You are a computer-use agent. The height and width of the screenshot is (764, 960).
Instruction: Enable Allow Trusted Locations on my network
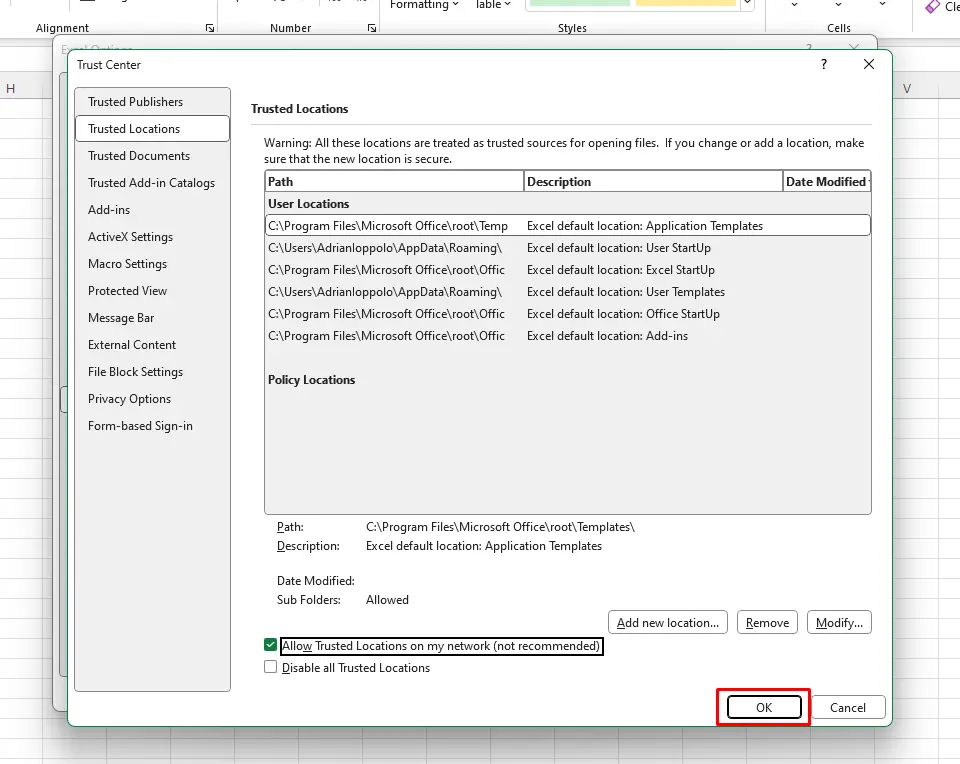[271, 646]
